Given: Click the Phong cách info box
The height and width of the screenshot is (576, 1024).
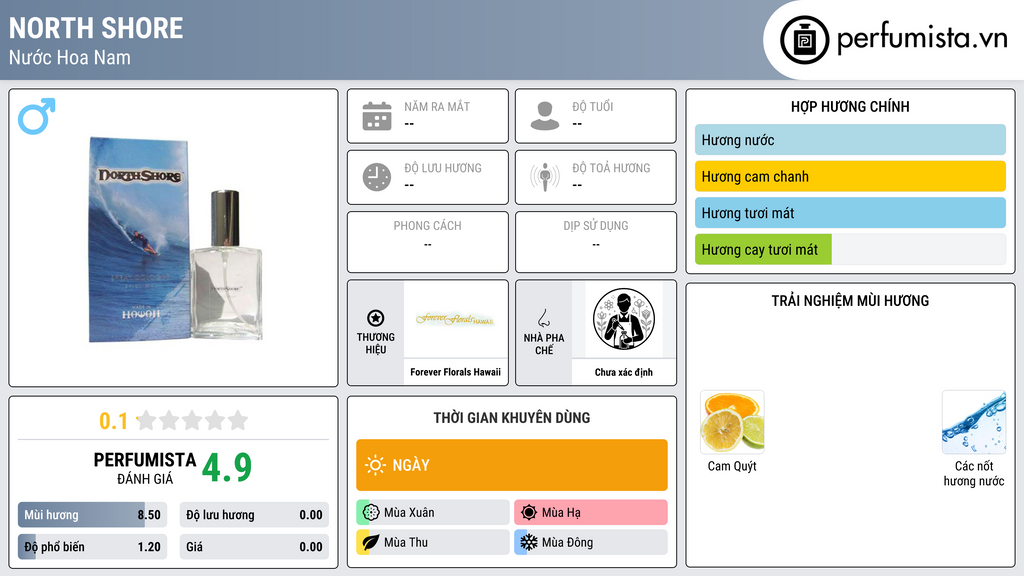Looking at the screenshot, I should [428, 242].
